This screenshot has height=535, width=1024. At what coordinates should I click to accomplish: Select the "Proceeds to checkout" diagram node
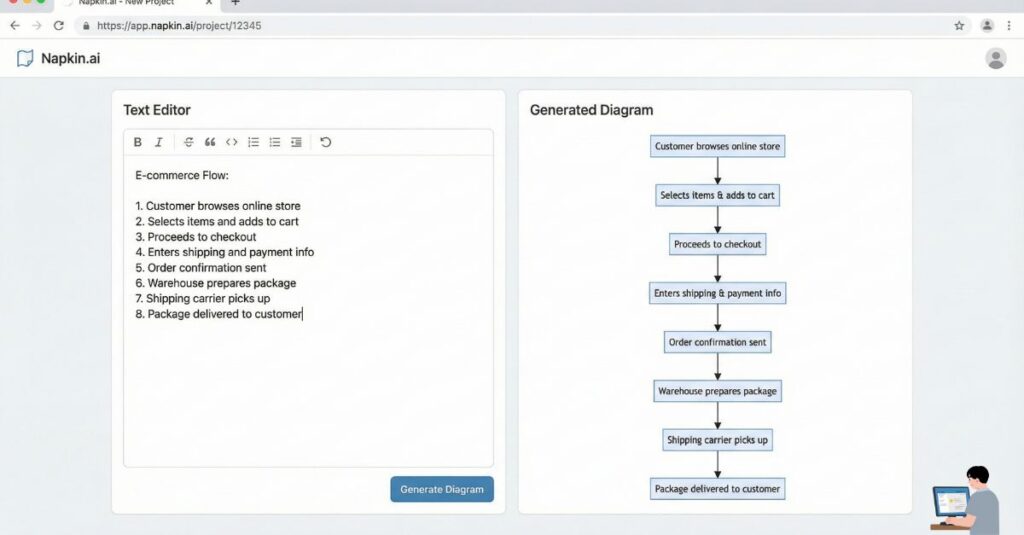[717, 244]
